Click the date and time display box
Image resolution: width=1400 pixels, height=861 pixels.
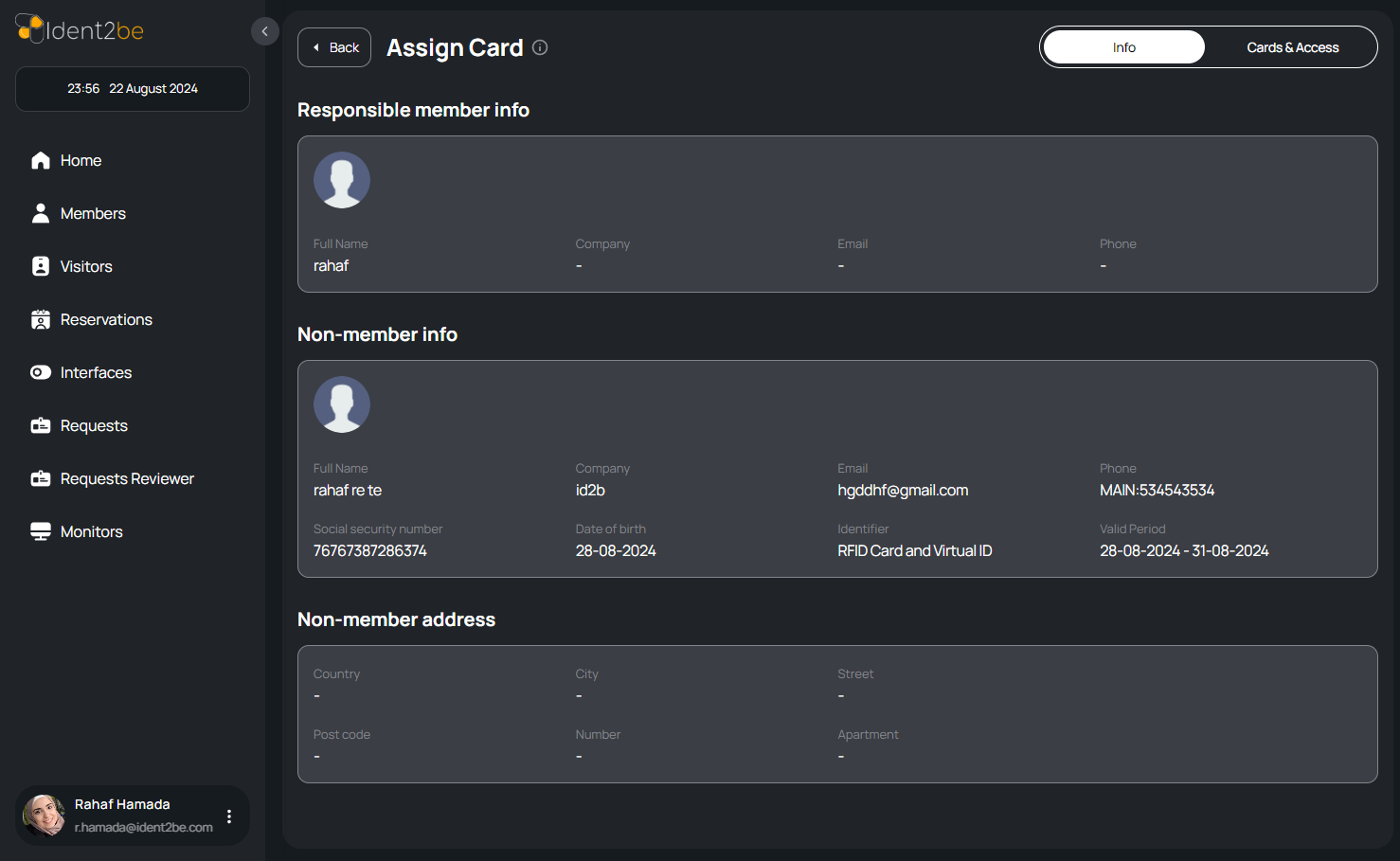point(133,89)
